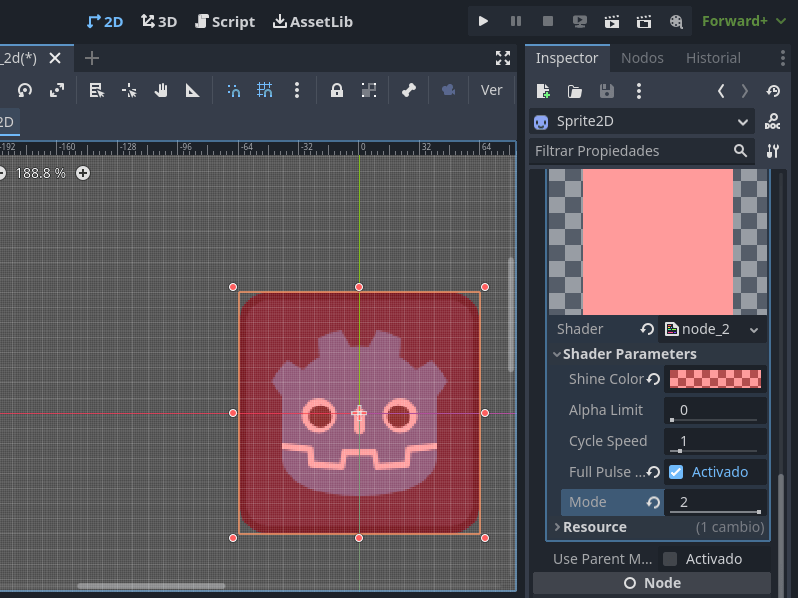The image size is (798, 598).
Task: Open the Shine Color picker swatch
Action: pos(715,379)
